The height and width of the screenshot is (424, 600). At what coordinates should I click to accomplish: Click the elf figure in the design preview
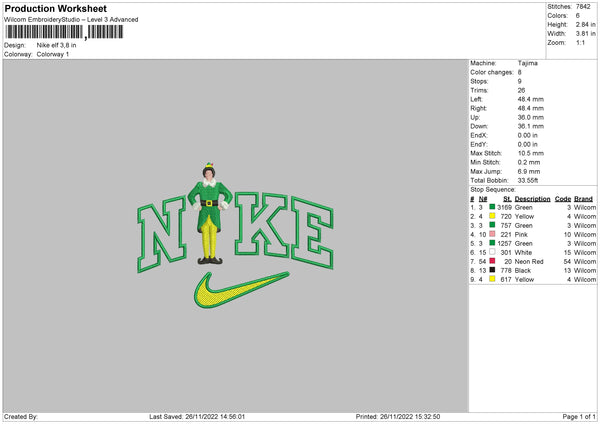coord(210,214)
